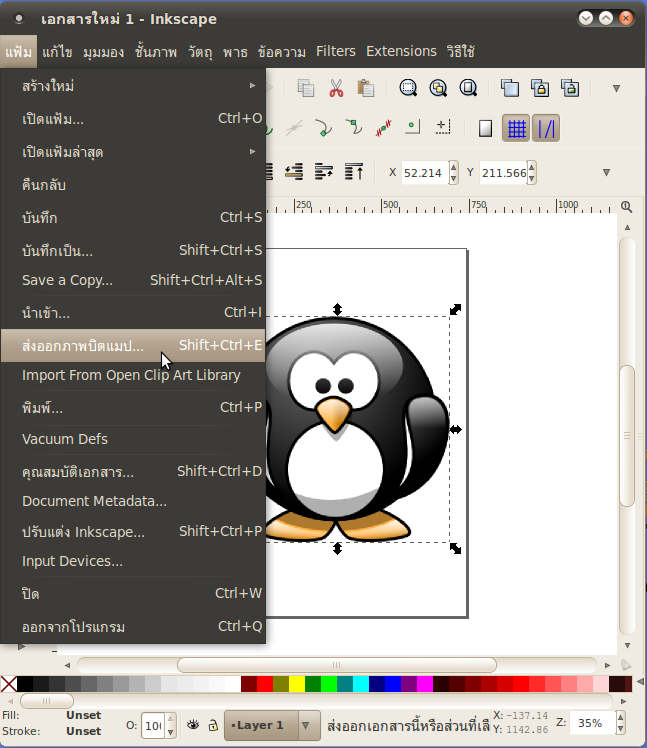
Task: Click the zoom field showing 35%
Action: pyautogui.click(x=593, y=724)
